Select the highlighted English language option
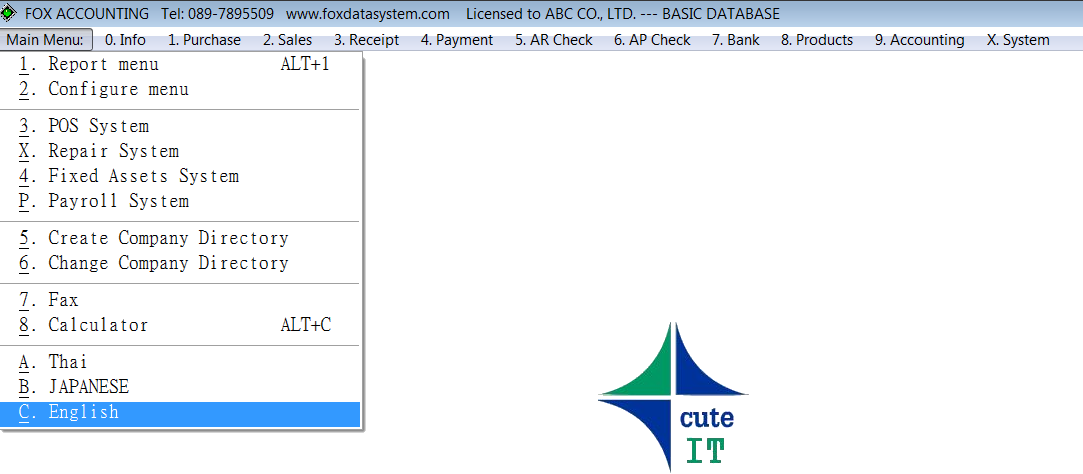The image size is (1083, 474). click(180, 413)
